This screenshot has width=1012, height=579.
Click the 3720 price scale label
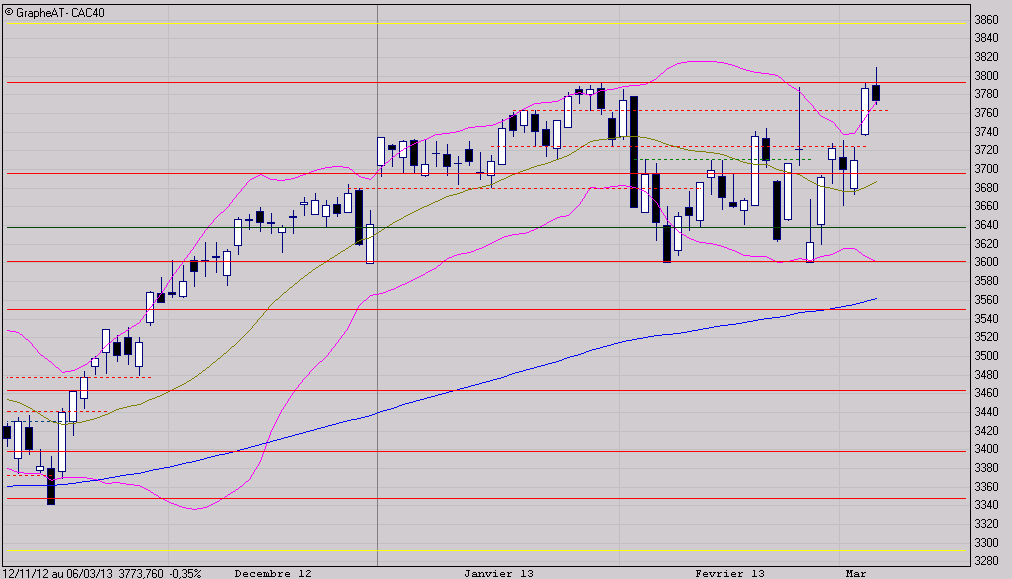point(986,150)
